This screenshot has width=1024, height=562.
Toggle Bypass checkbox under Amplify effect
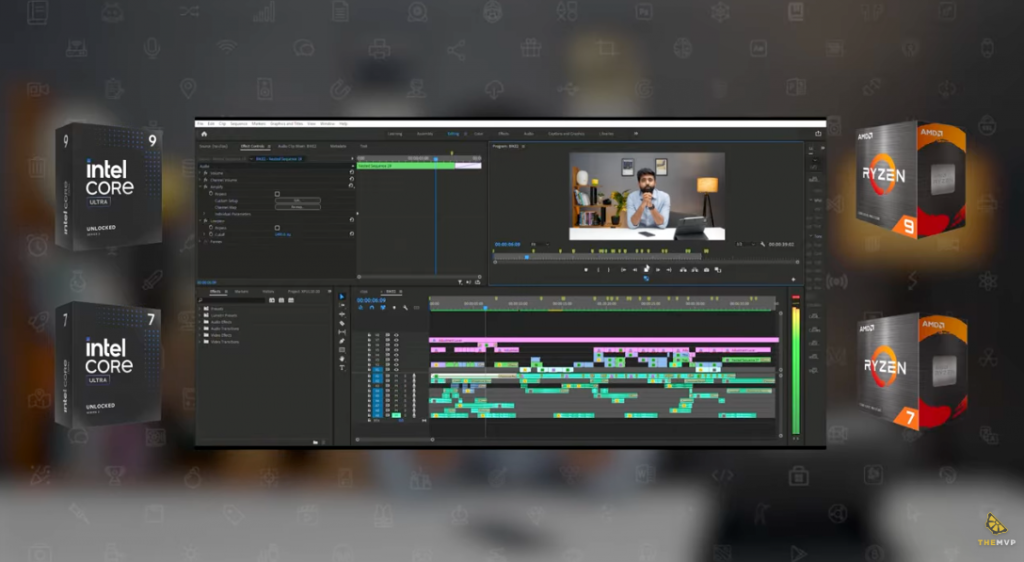(x=277, y=194)
